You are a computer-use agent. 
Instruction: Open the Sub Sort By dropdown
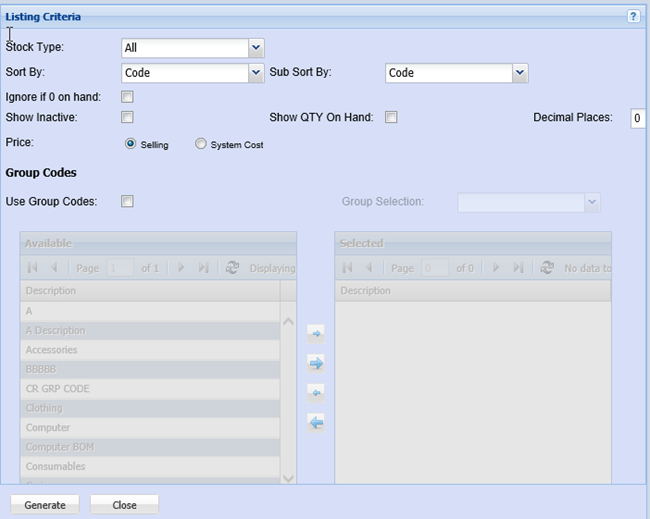[x=519, y=73]
